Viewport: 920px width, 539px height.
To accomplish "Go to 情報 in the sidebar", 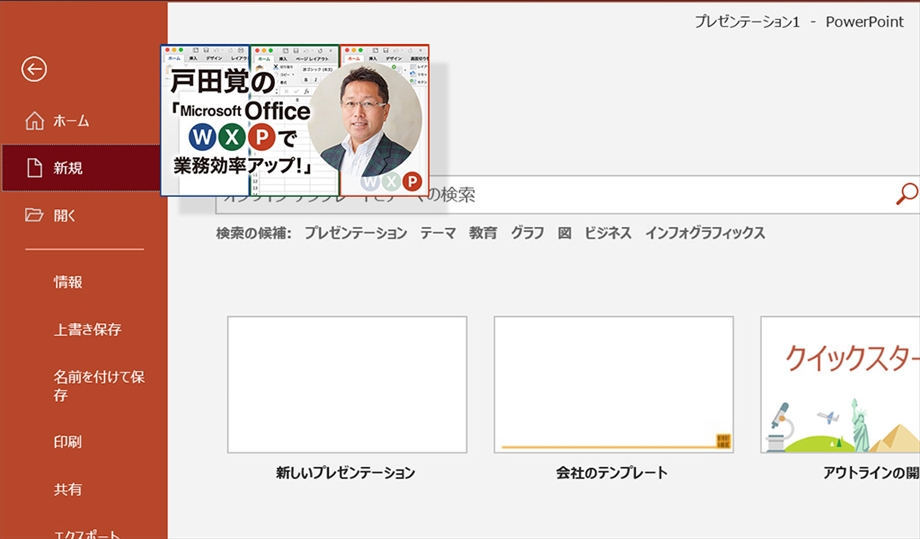I will tap(68, 282).
